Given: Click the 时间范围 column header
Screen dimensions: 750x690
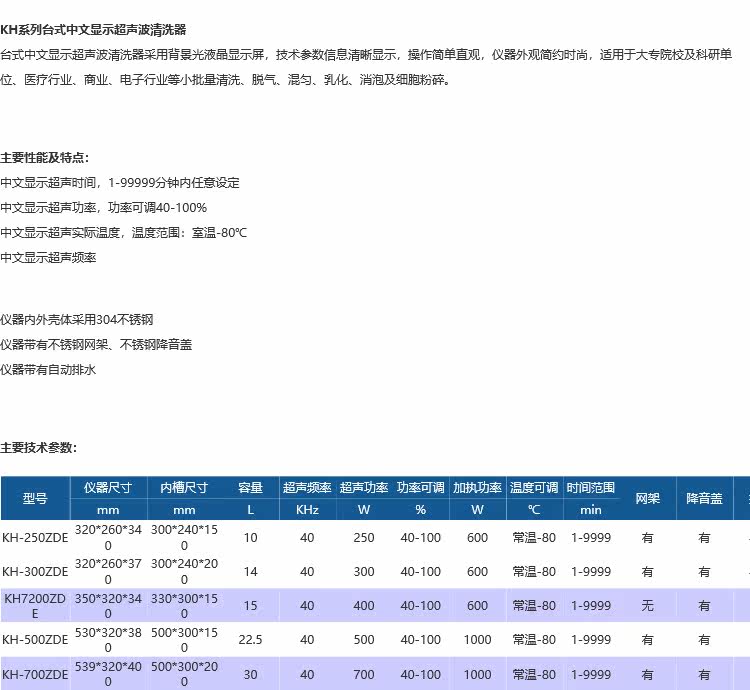Looking at the screenshot, I should pyautogui.click(x=591, y=488).
